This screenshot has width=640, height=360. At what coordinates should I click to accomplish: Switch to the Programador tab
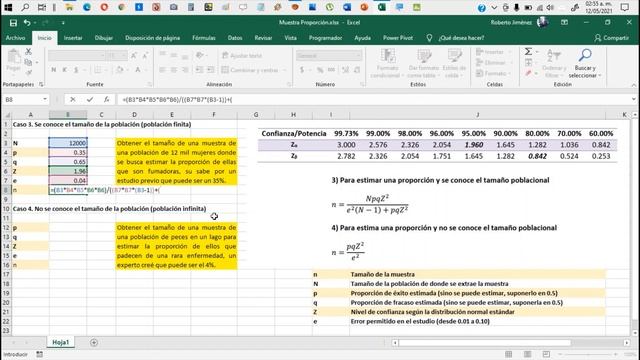pos(325,38)
